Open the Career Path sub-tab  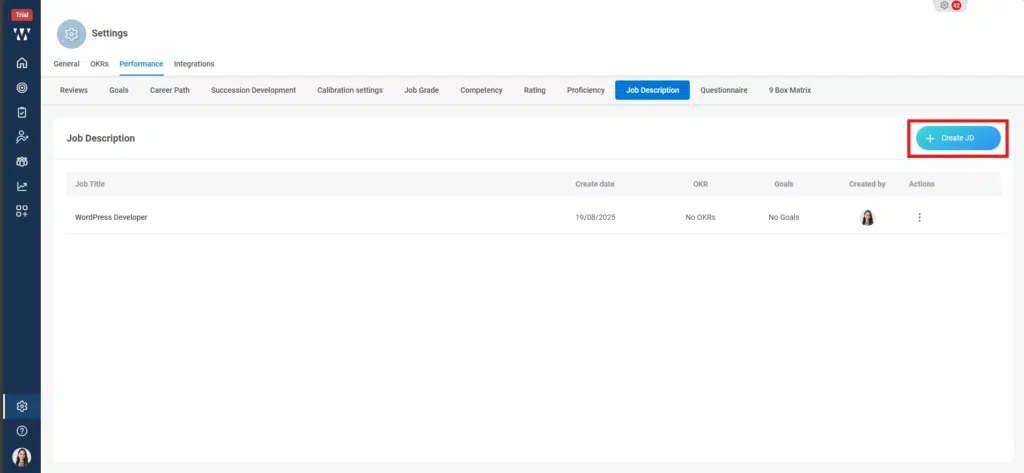click(x=170, y=90)
